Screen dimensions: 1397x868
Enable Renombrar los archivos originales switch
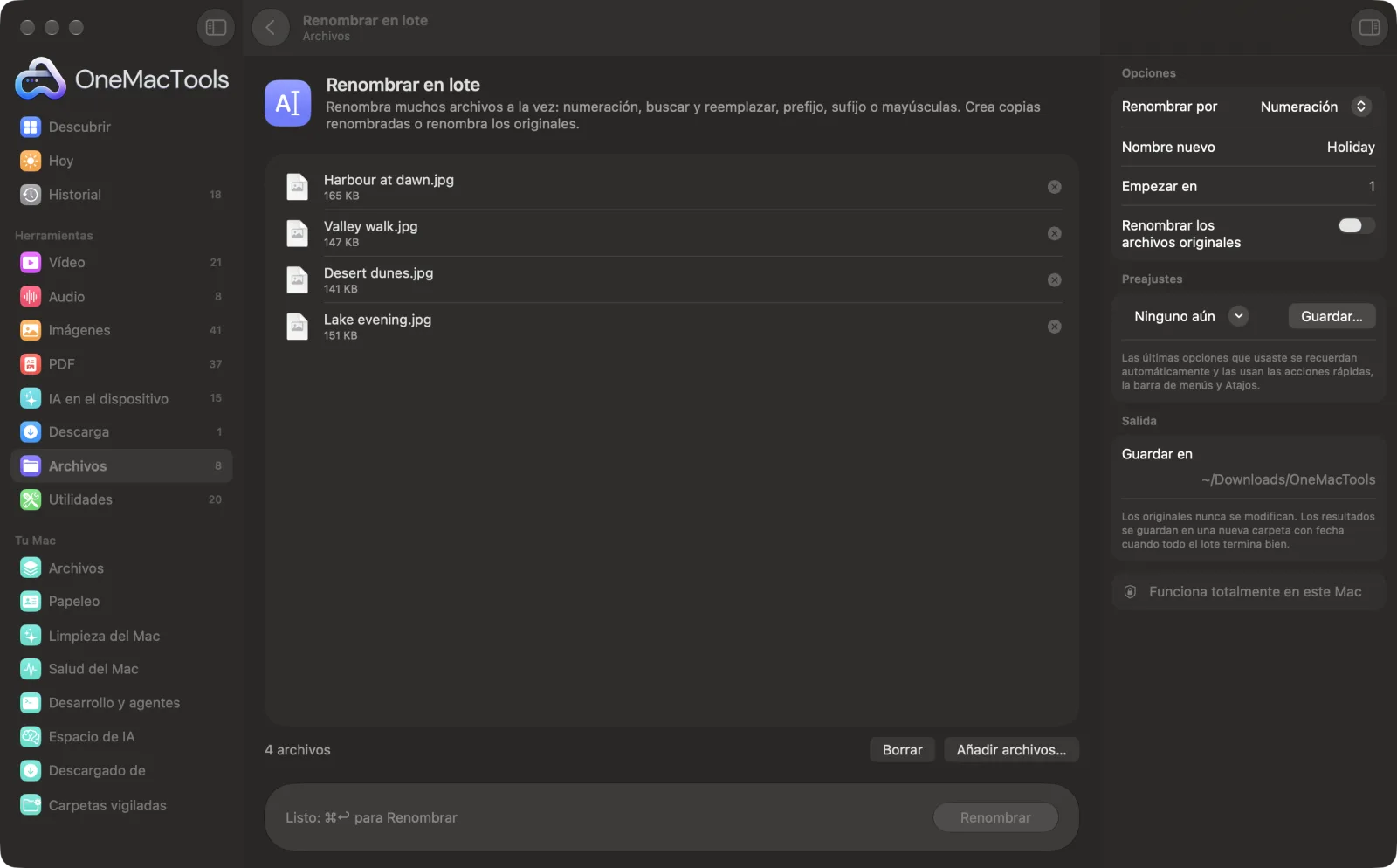click(x=1356, y=226)
